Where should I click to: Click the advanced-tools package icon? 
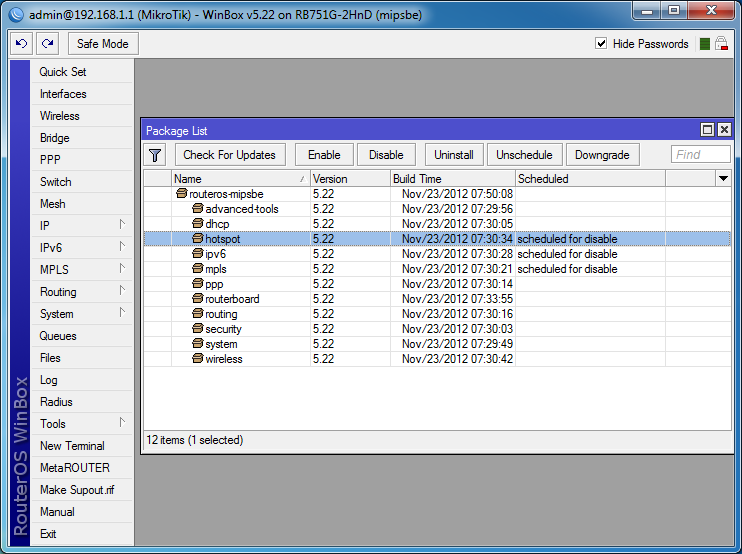pos(197,208)
